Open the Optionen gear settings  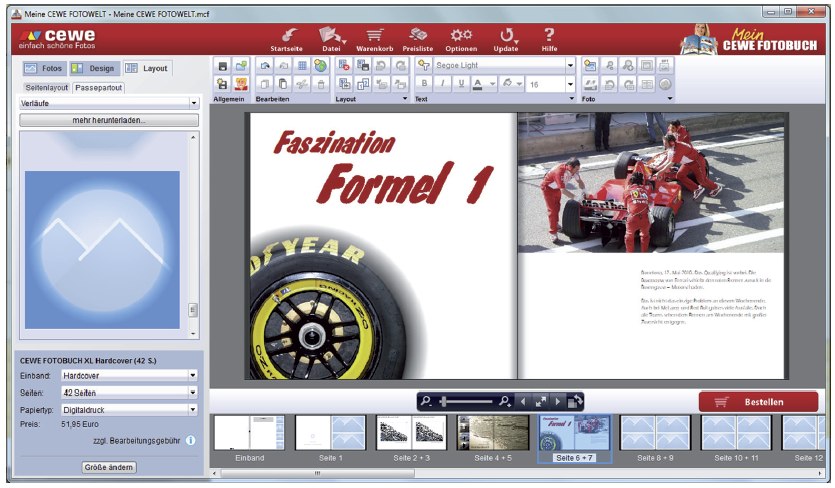click(x=461, y=36)
